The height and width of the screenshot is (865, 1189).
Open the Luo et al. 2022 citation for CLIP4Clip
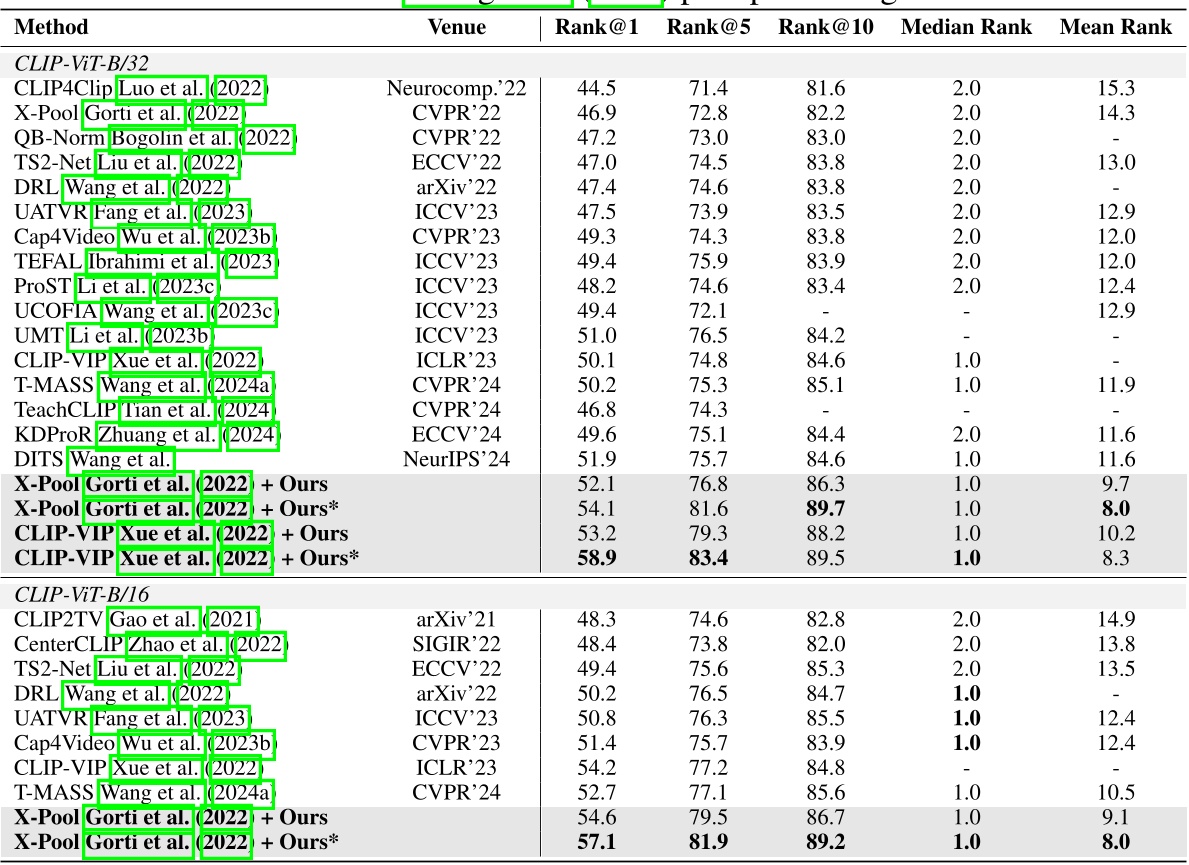pos(160,90)
